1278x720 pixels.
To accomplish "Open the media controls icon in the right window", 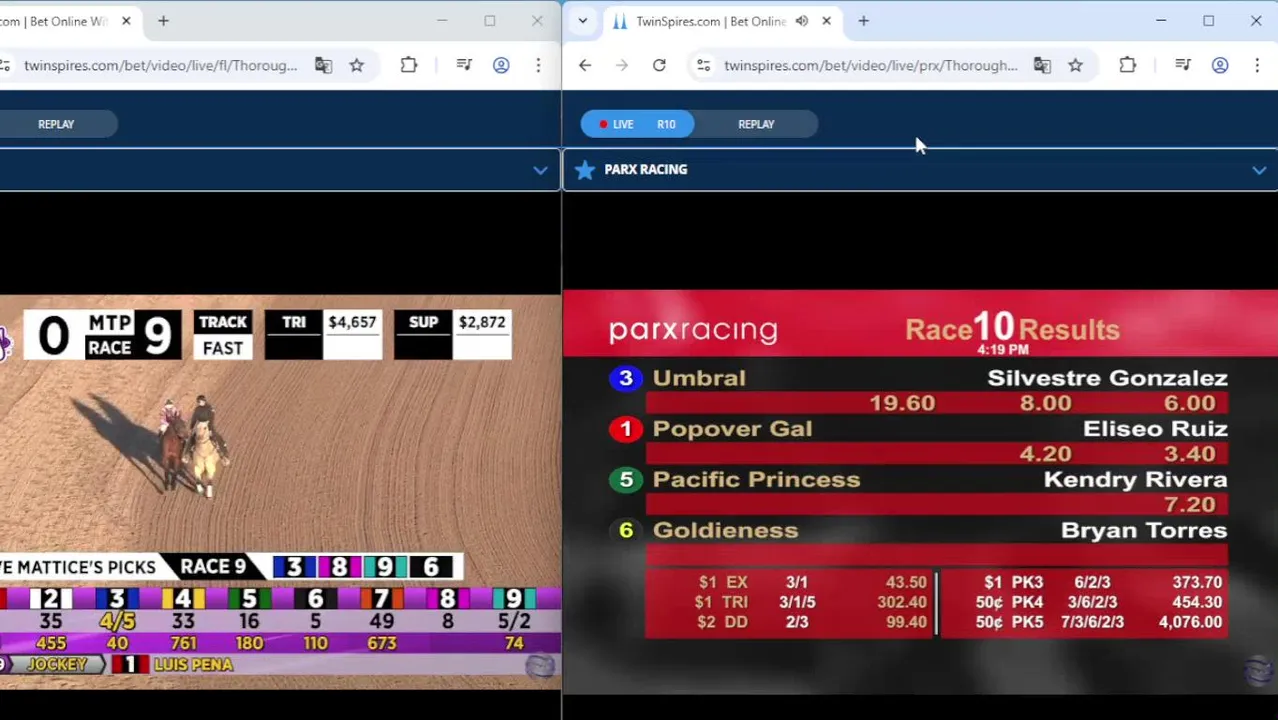I will (x=1183, y=65).
